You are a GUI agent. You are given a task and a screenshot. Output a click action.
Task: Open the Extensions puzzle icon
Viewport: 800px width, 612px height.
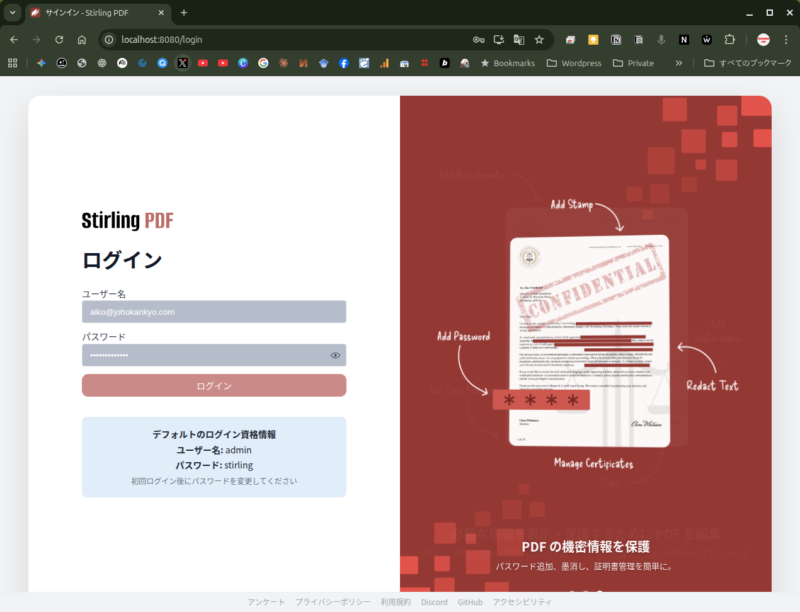click(x=729, y=39)
